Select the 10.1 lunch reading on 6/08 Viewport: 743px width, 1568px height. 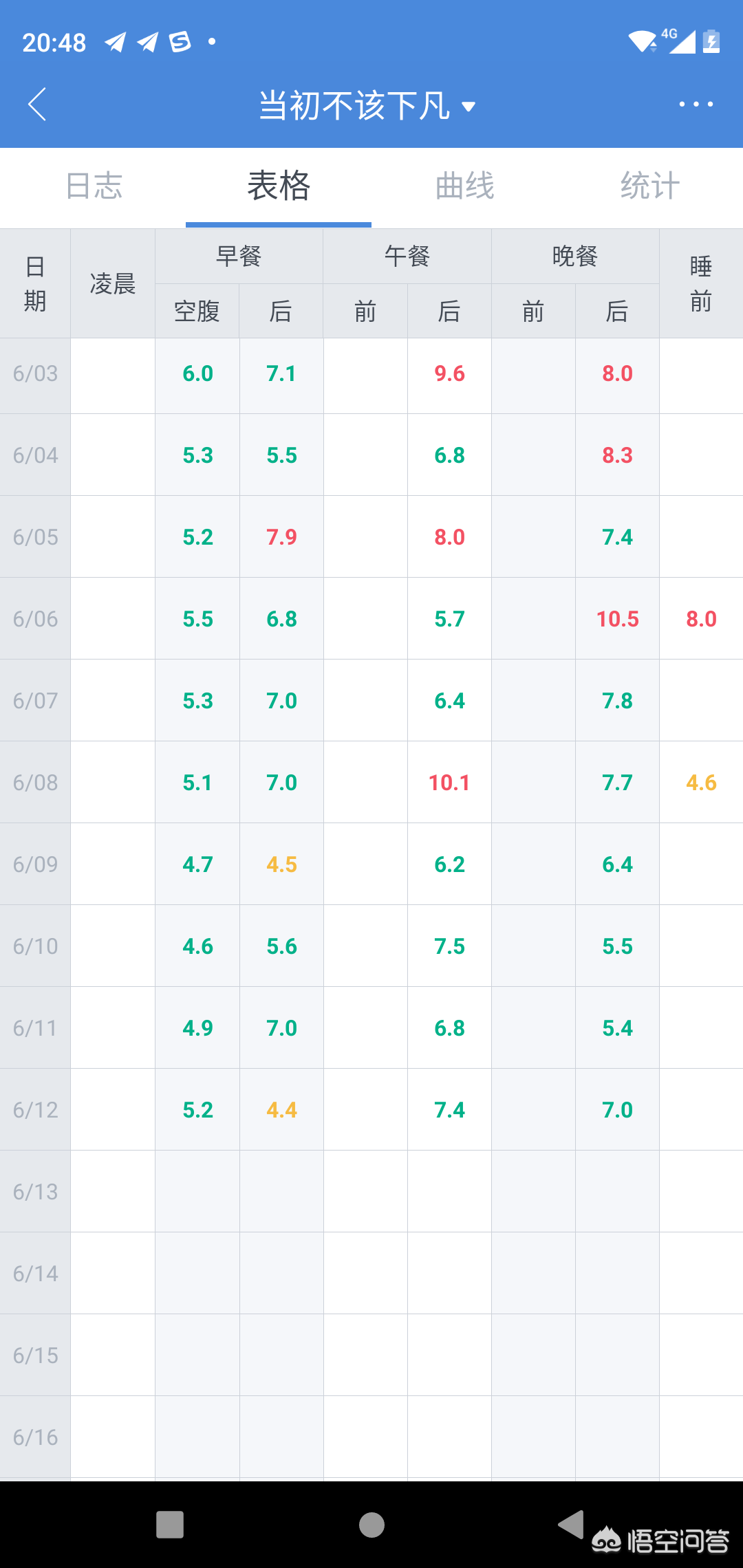click(449, 783)
